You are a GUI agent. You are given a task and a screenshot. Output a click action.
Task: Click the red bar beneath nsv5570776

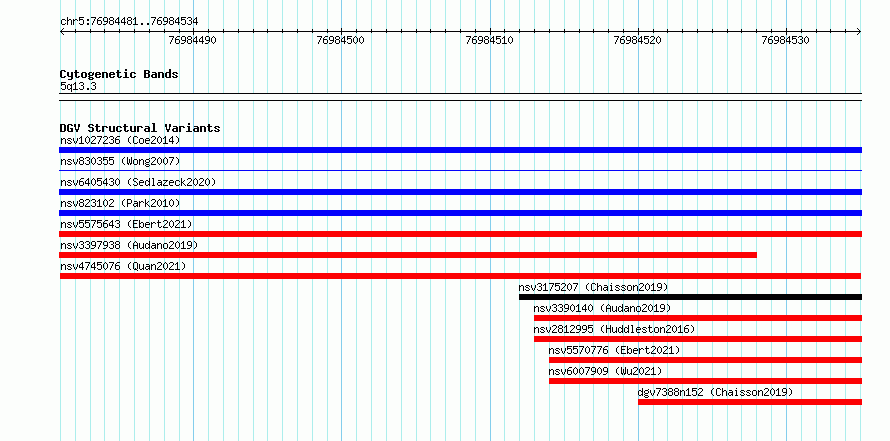tap(705, 360)
